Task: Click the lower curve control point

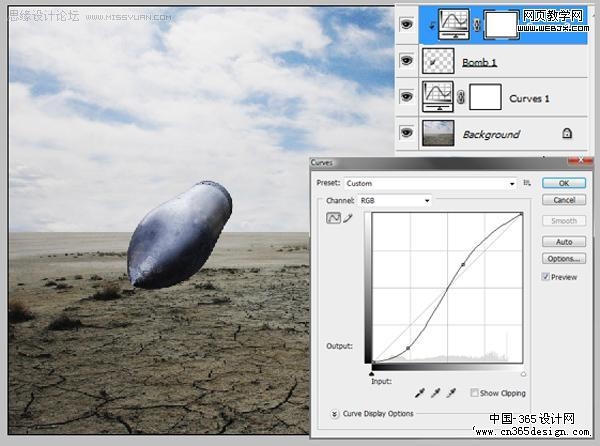Action: tap(408, 348)
